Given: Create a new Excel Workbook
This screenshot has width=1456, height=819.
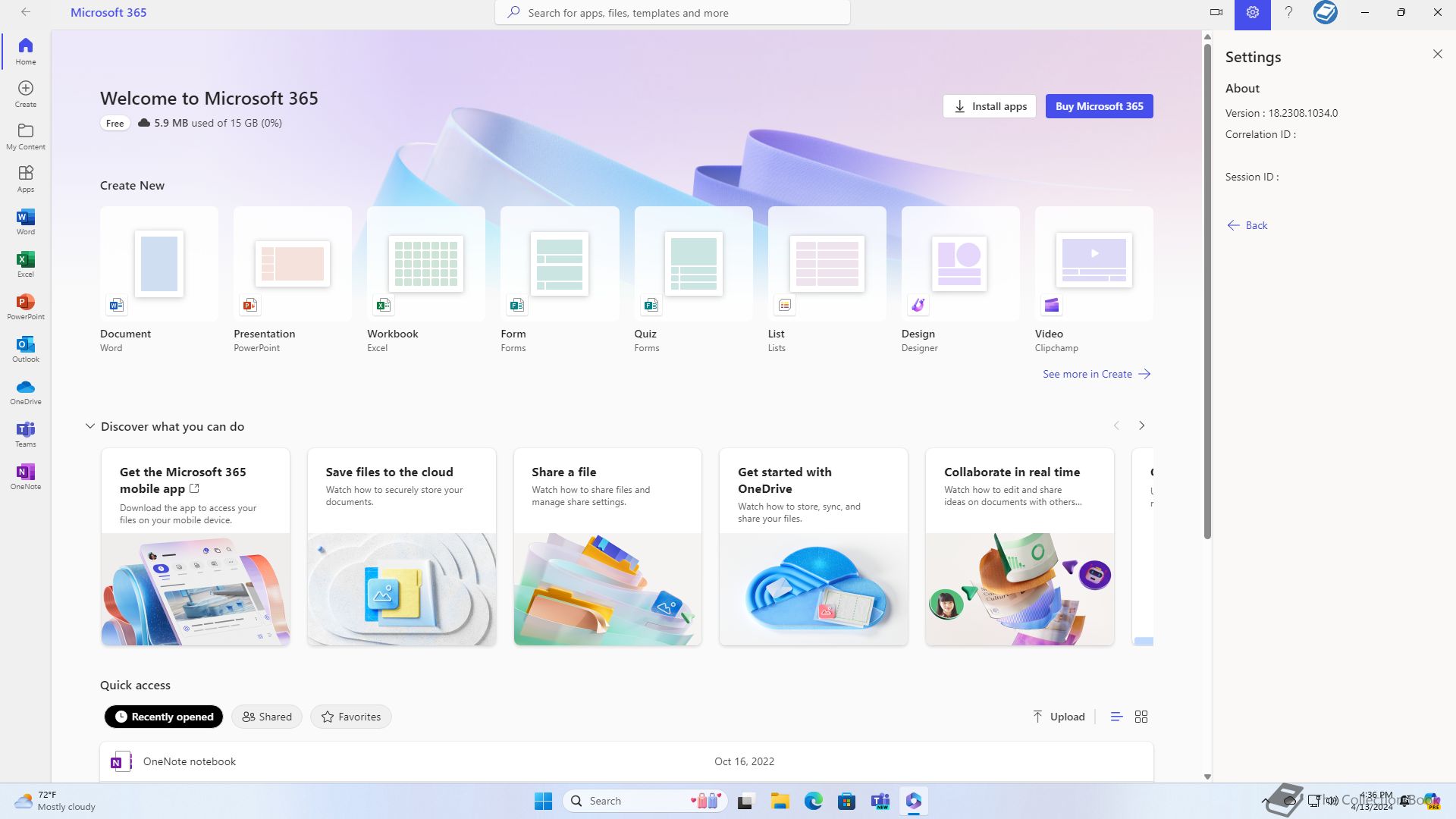Looking at the screenshot, I should tap(426, 280).
